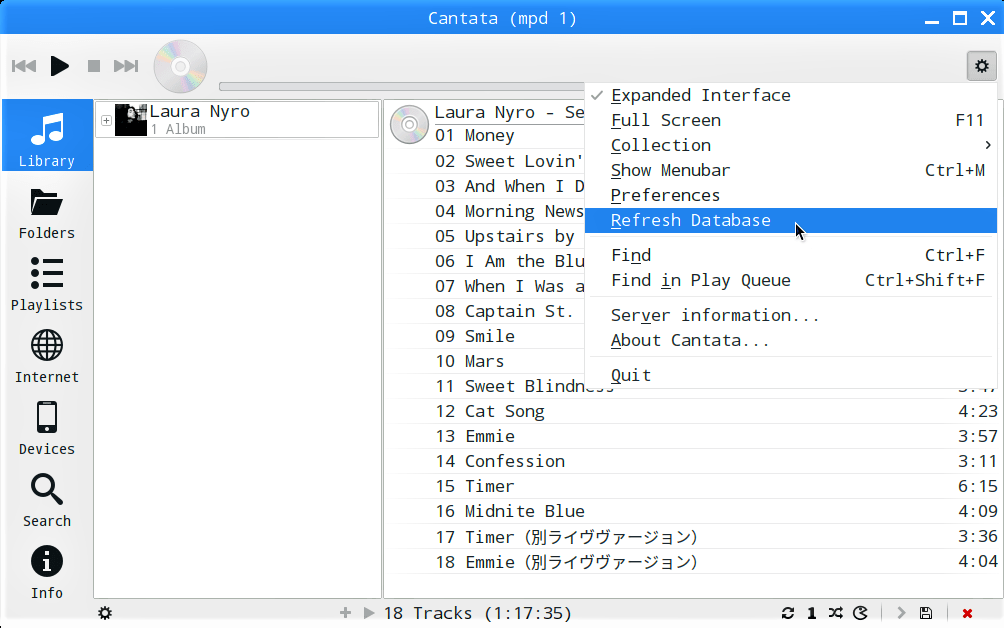Click the stop playback button
Screen dimensions: 1004x628
(x=93, y=66)
